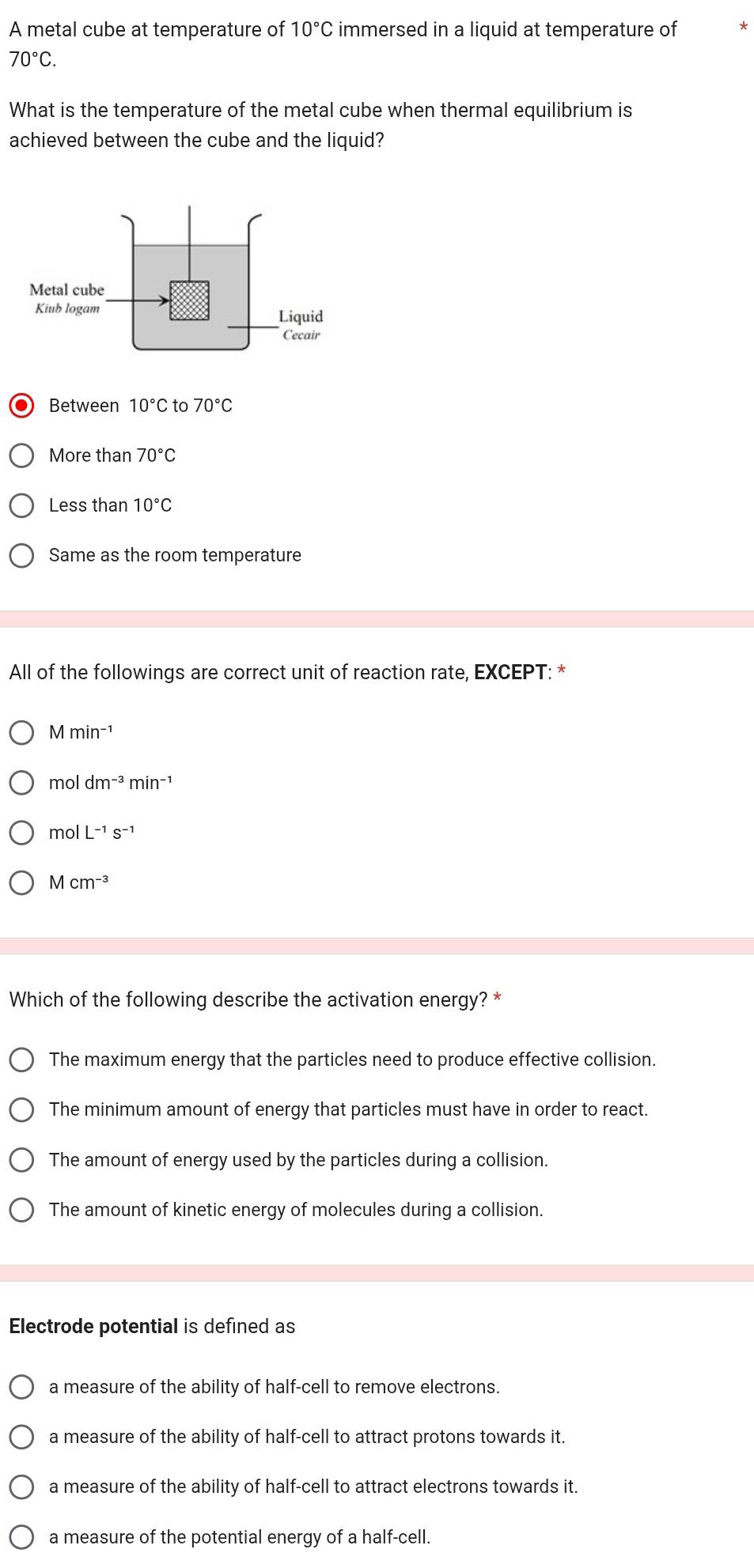Choose "More than 70°C" answer

tap(22, 455)
